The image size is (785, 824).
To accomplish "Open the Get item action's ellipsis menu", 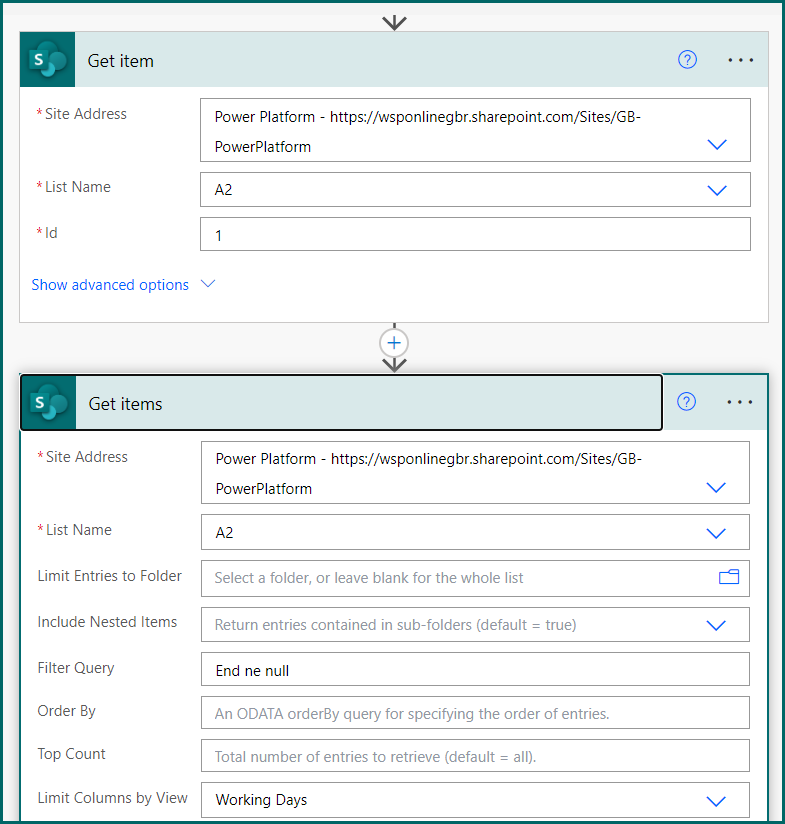I will [x=740, y=60].
